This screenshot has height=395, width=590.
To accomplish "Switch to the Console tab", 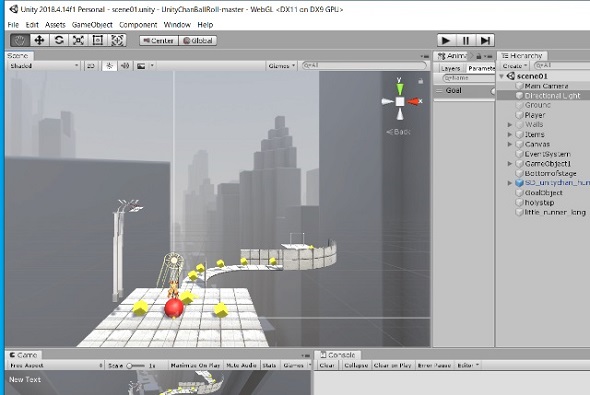I will 338,355.
